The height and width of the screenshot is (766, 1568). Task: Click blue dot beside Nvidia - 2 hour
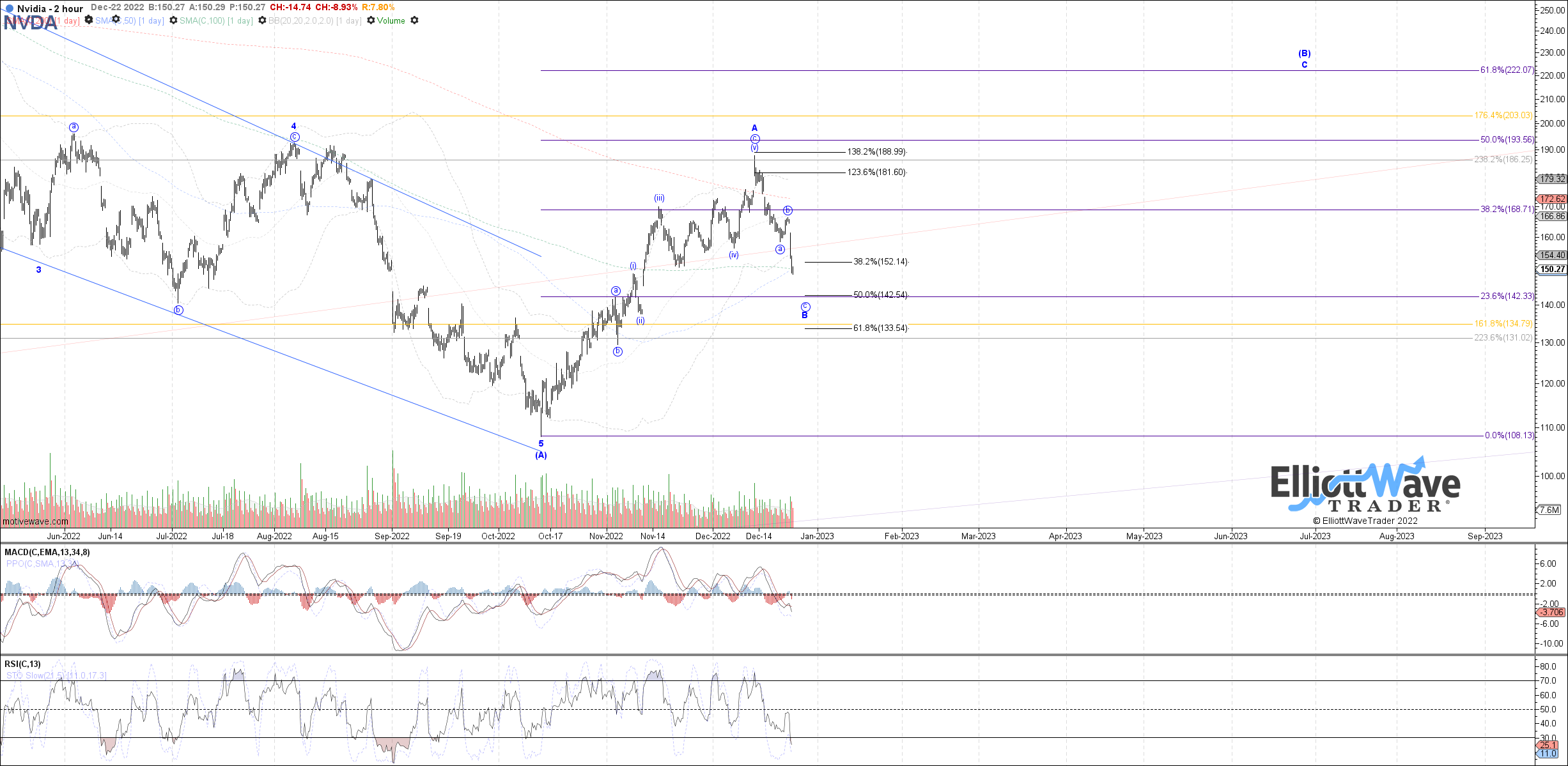point(9,9)
